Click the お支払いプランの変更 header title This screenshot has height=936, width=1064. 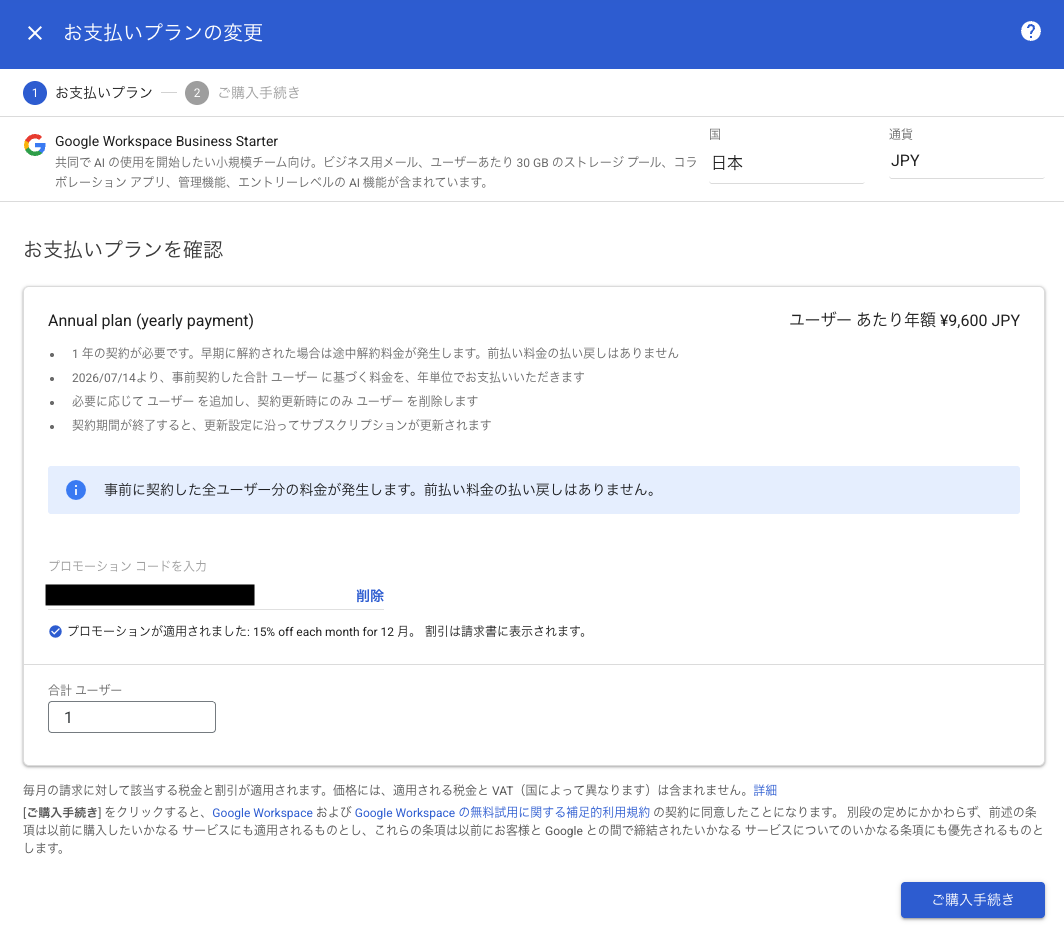[x=163, y=33]
